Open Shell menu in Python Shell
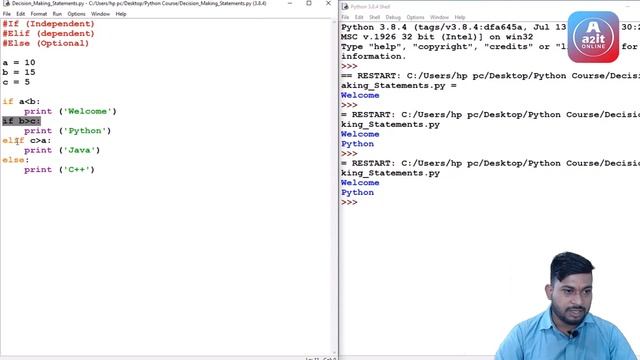Screen dimensions: 640x360 click(x=375, y=17)
